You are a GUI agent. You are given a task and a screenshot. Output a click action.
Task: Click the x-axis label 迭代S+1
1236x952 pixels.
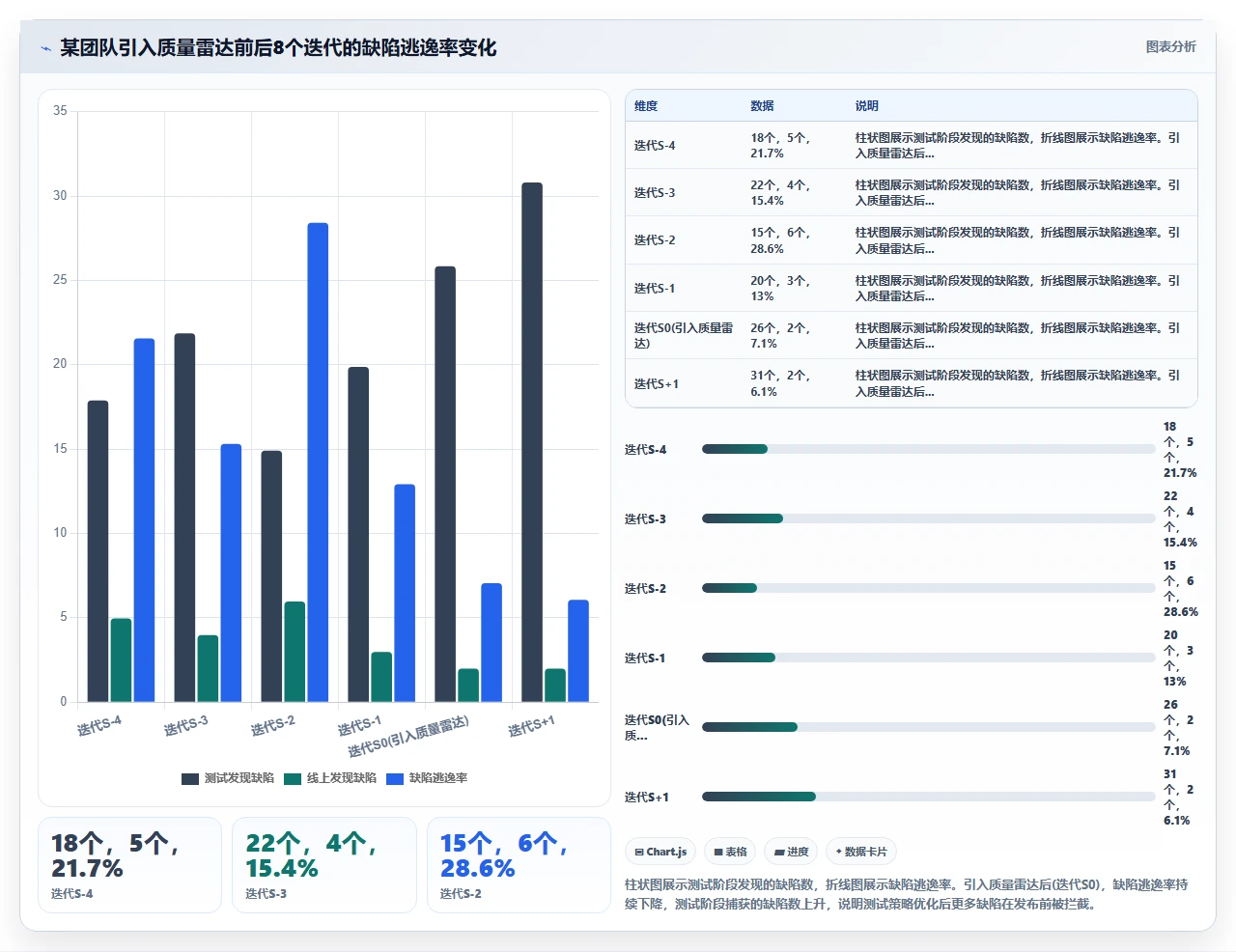point(531,726)
